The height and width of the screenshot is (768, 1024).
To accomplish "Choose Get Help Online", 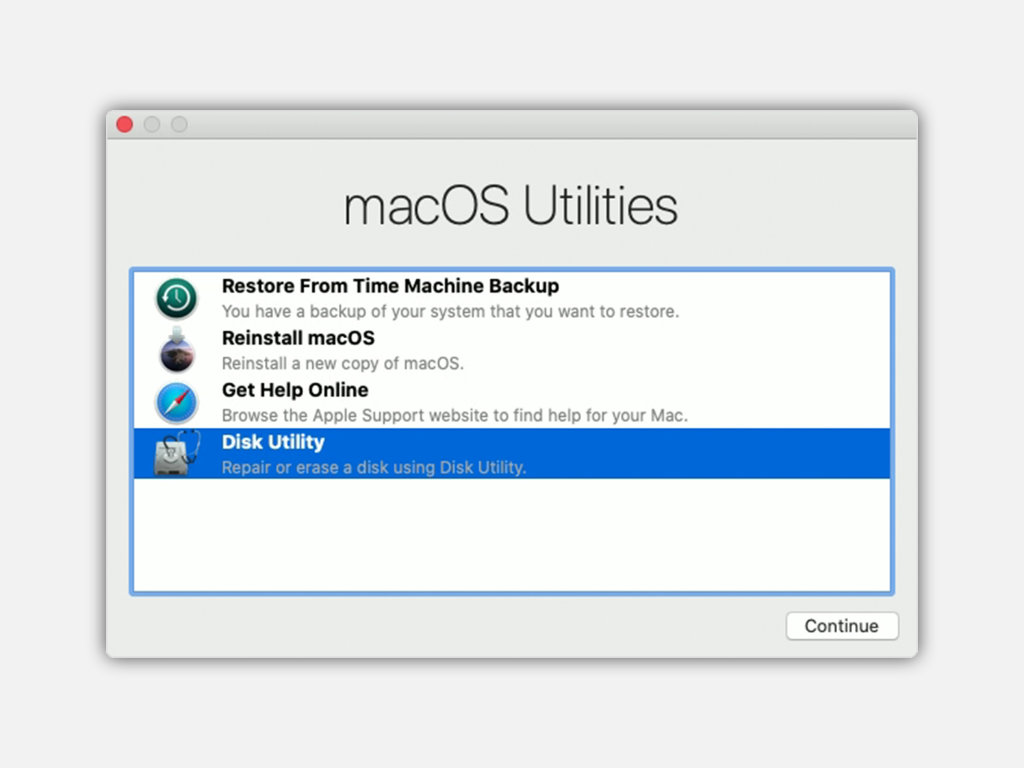I will click(x=295, y=390).
